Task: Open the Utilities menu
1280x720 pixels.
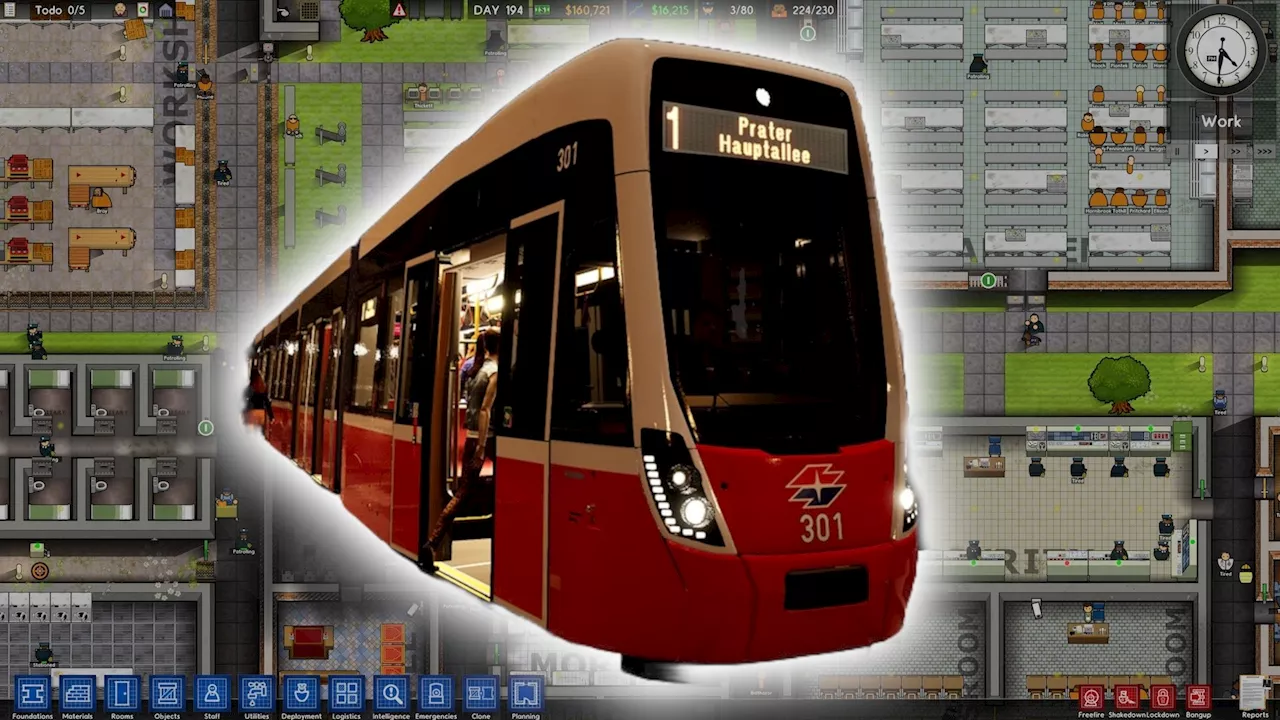Action: [x=257, y=693]
